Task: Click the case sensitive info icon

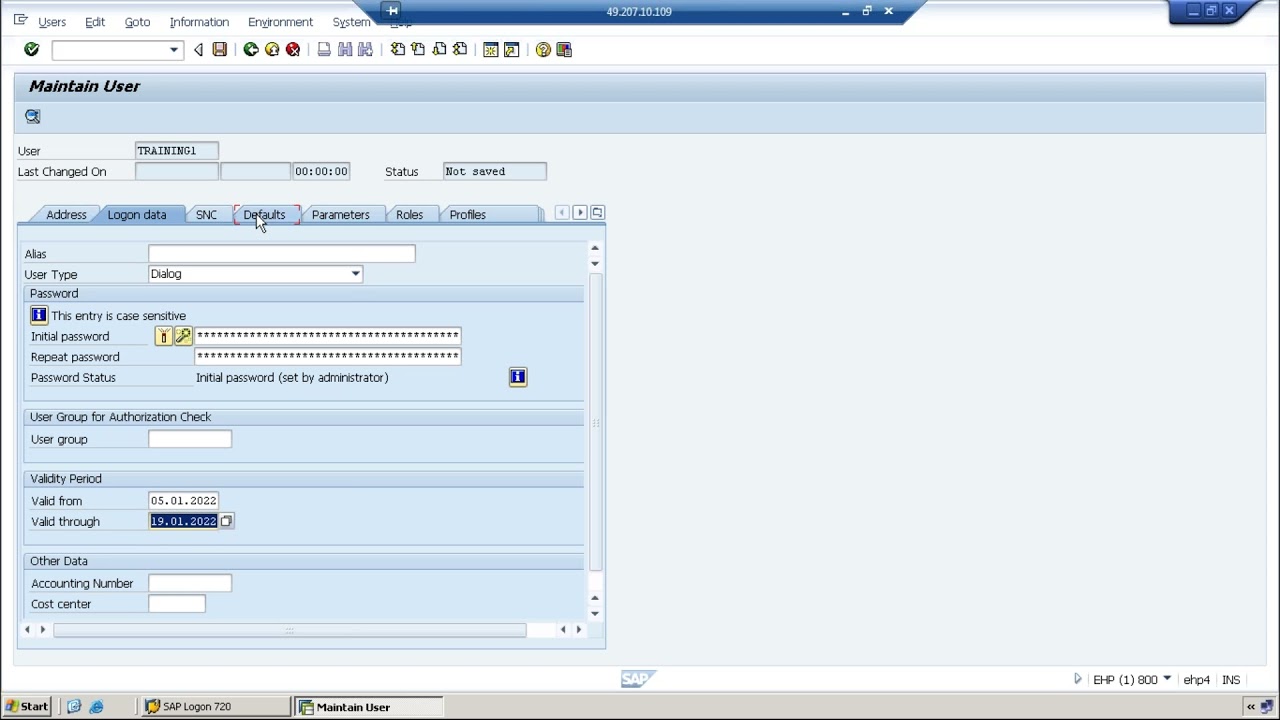Action: tap(39, 315)
